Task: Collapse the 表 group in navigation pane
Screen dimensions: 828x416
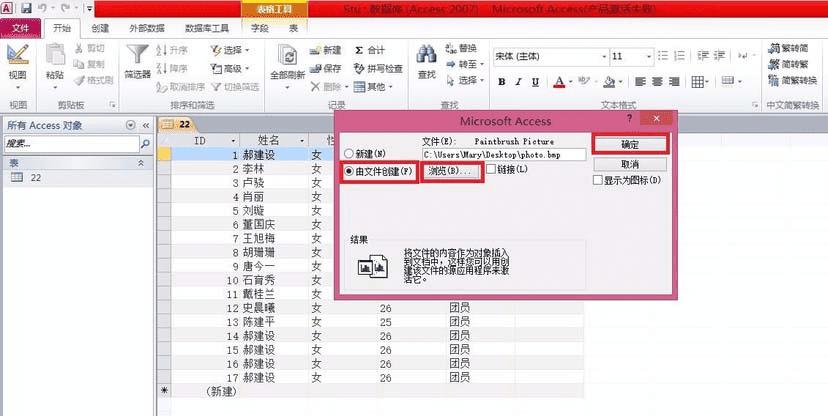Action: [141, 163]
